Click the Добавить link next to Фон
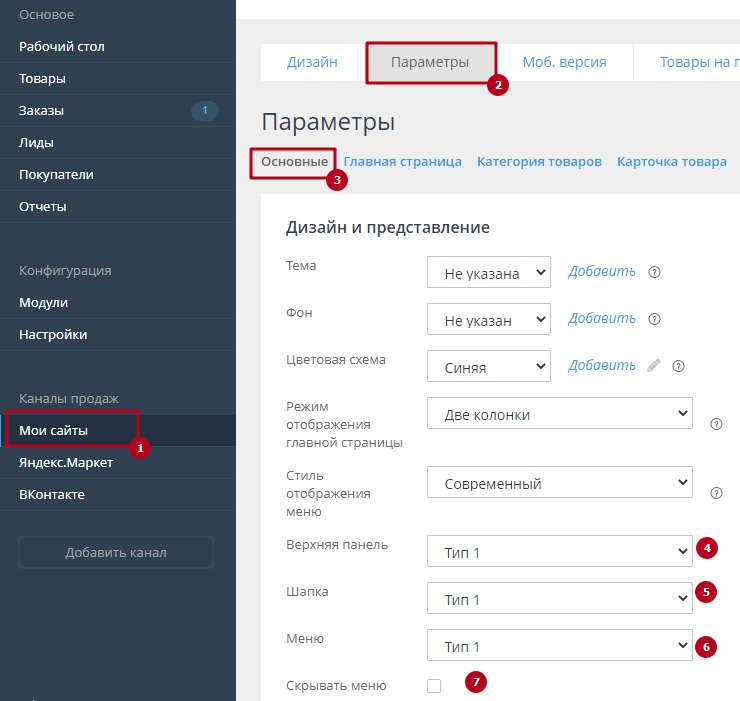Screen dimensions: 740x701 601,319
